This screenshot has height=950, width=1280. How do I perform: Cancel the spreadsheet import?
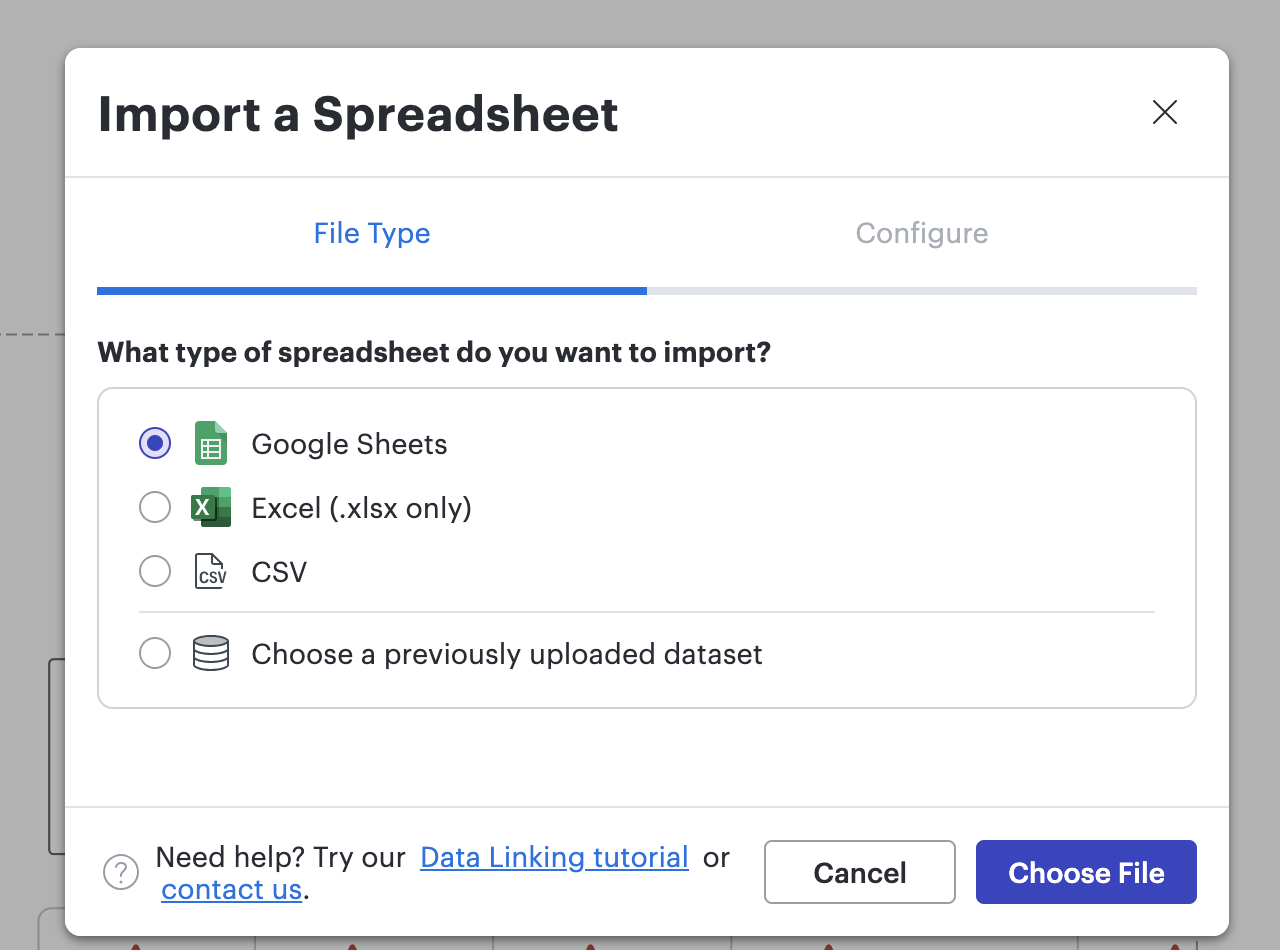click(859, 872)
